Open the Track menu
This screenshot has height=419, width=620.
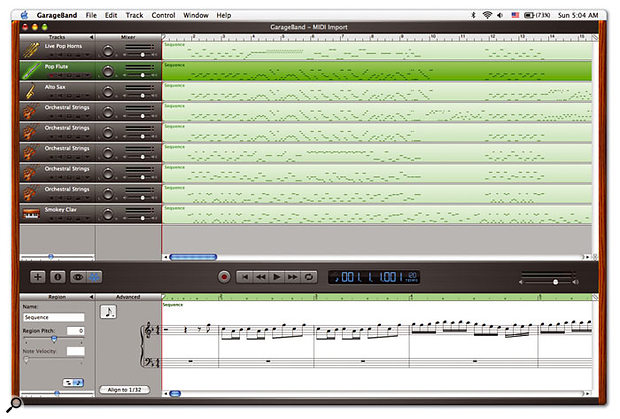[x=134, y=15]
